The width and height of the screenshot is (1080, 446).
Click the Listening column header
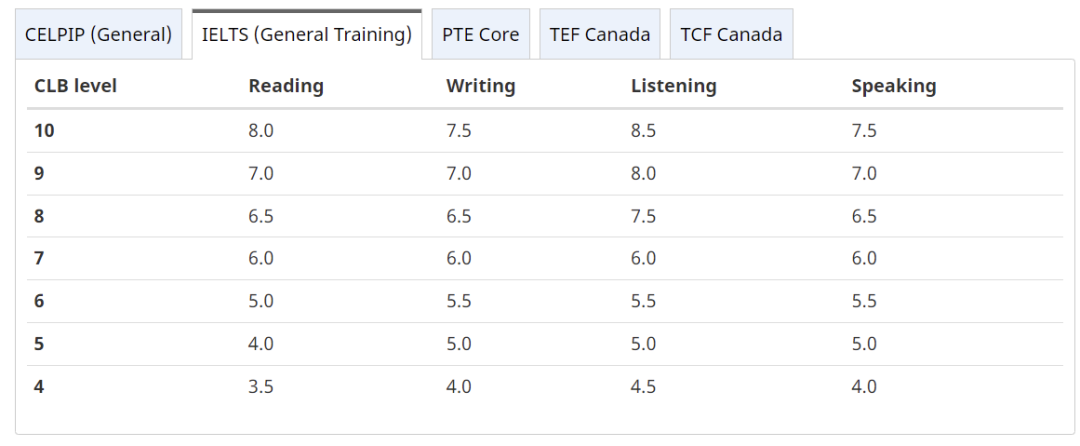674,86
